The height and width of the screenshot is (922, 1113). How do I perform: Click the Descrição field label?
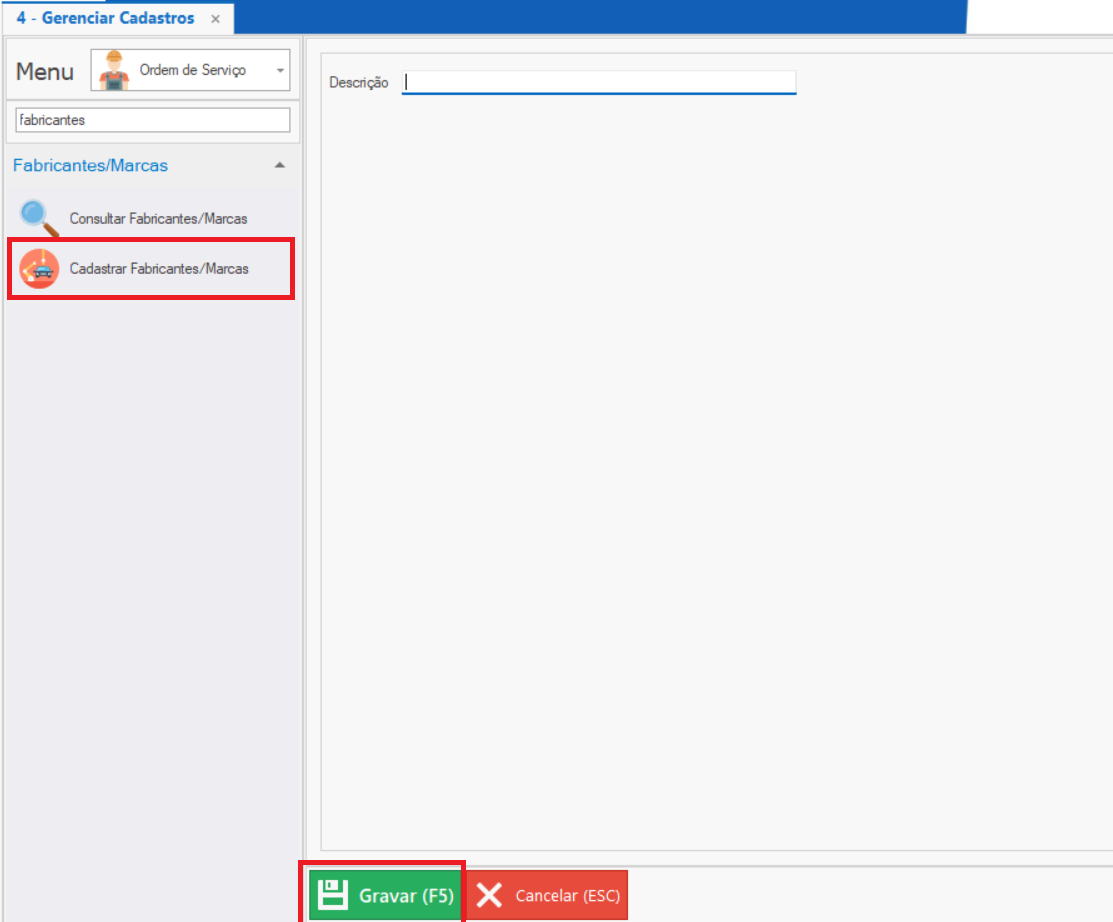pos(358,83)
